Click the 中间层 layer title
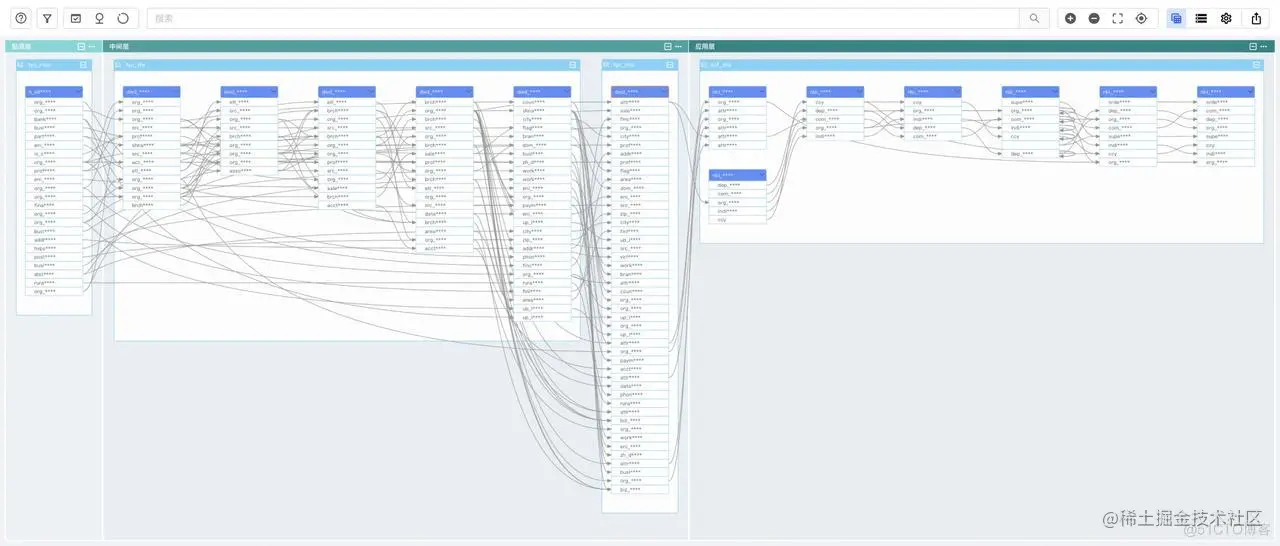Screen dimensions: 1280x546 pyautogui.click(x=119, y=47)
